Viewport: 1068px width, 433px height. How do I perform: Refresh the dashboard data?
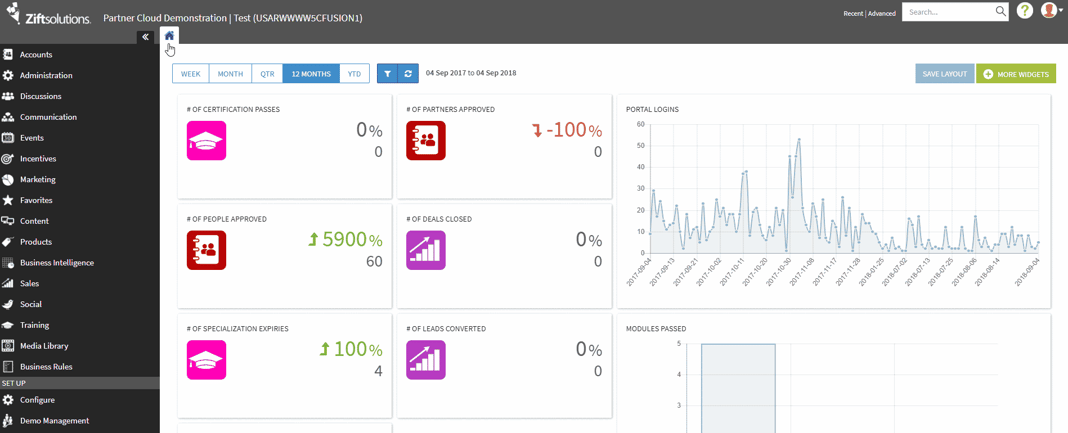pyautogui.click(x=408, y=74)
